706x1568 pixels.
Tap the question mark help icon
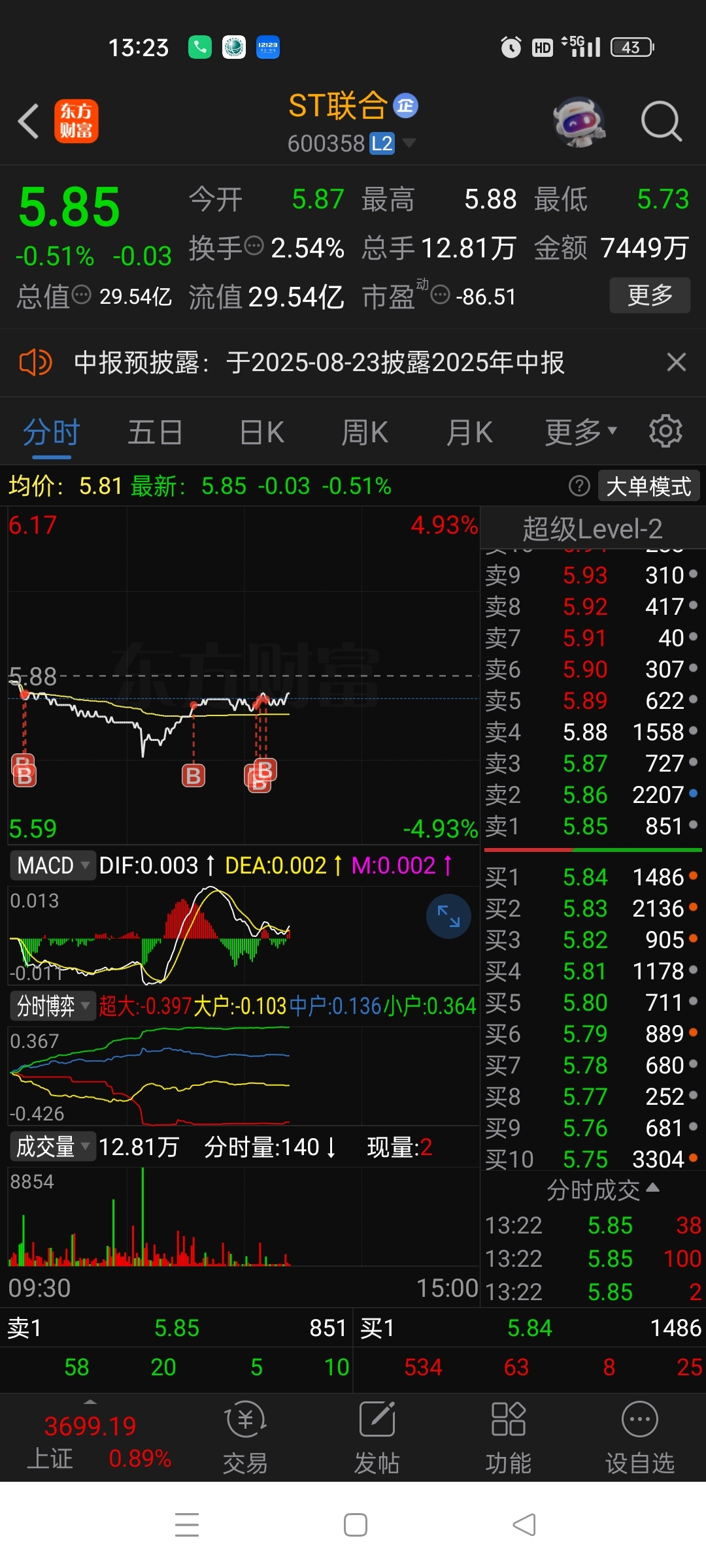(579, 486)
